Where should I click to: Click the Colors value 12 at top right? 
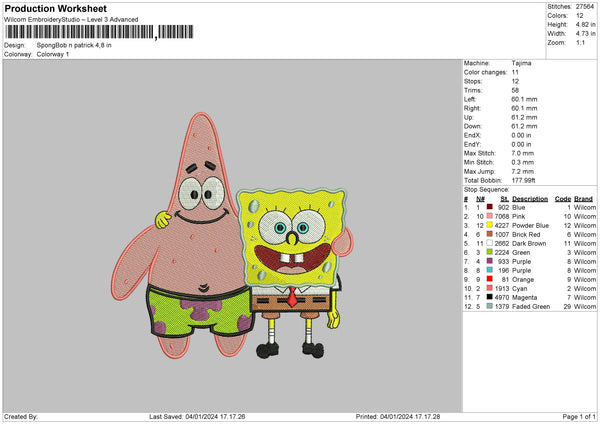pos(579,16)
